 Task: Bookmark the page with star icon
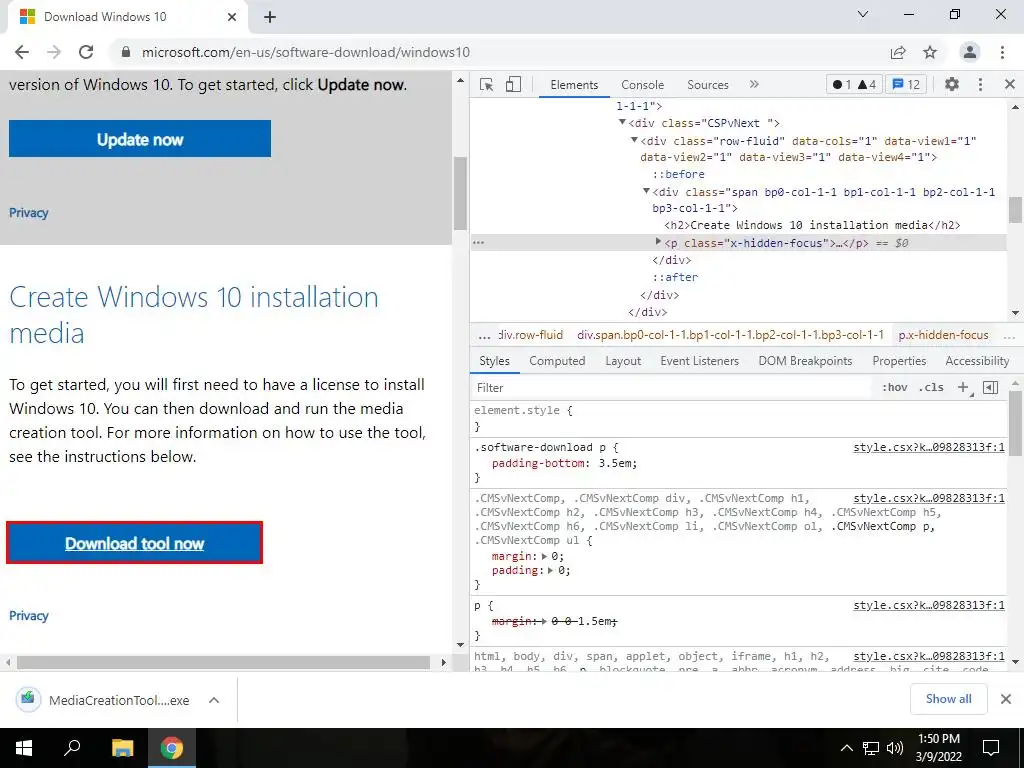click(x=930, y=52)
